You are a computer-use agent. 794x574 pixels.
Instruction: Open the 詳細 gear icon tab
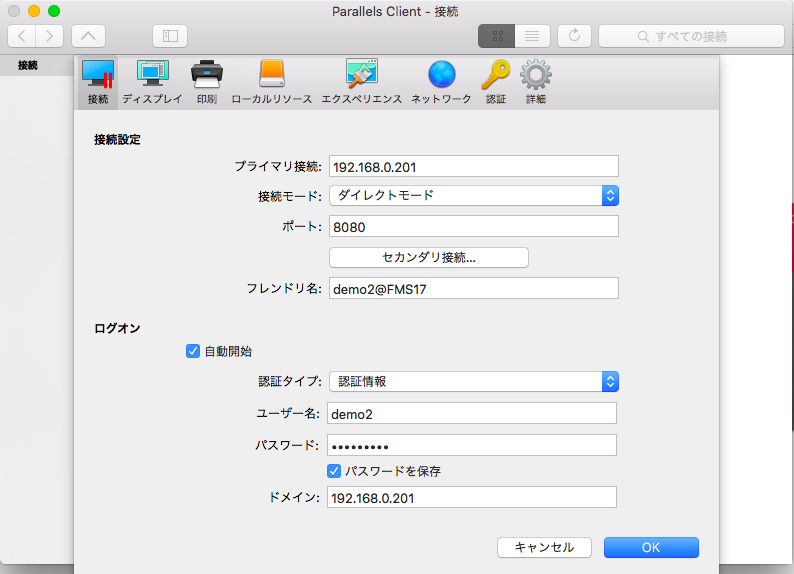536,82
